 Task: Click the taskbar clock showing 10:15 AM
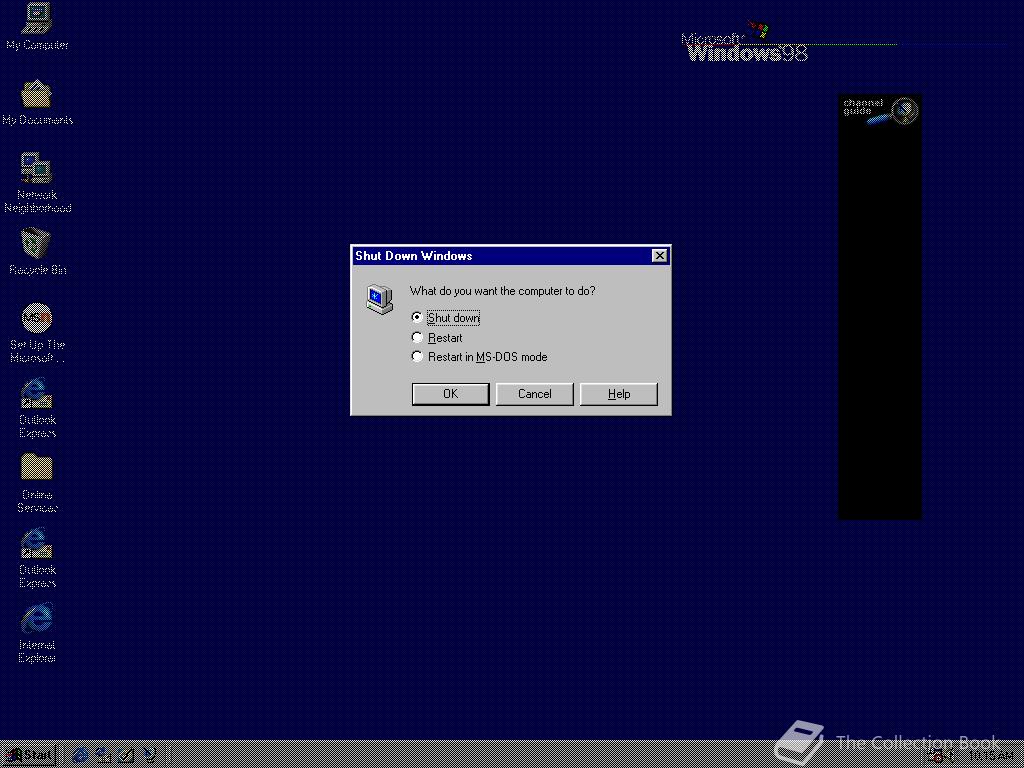991,756
